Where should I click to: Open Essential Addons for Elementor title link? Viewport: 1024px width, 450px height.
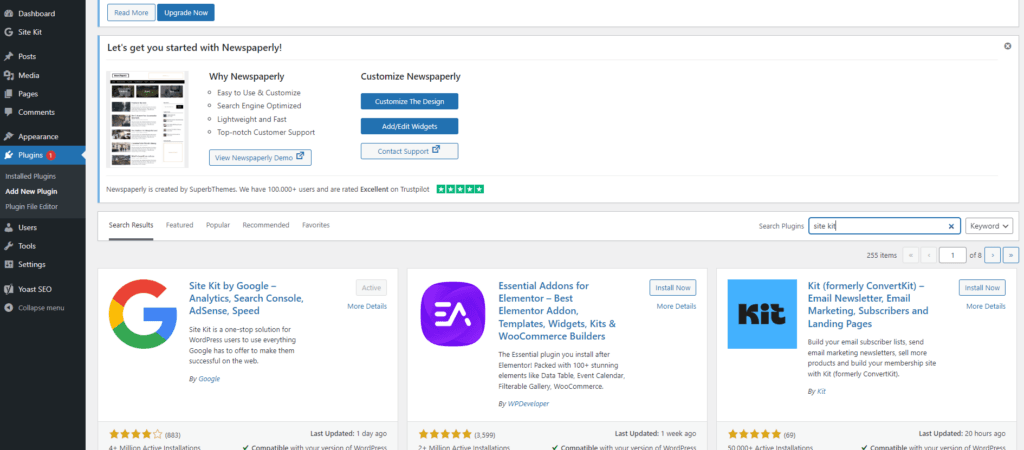[x=557, y=311]
